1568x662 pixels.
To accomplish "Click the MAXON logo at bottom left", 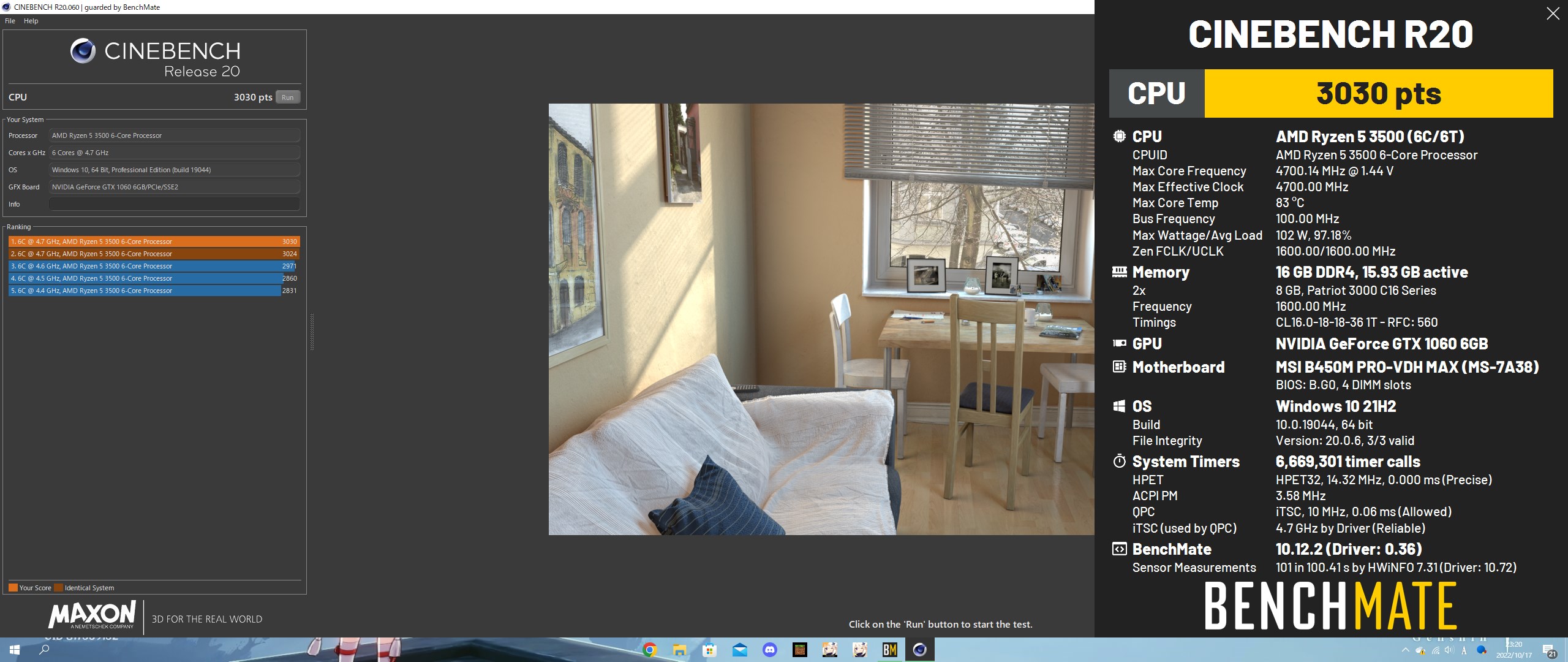I will tap(92, 615).
